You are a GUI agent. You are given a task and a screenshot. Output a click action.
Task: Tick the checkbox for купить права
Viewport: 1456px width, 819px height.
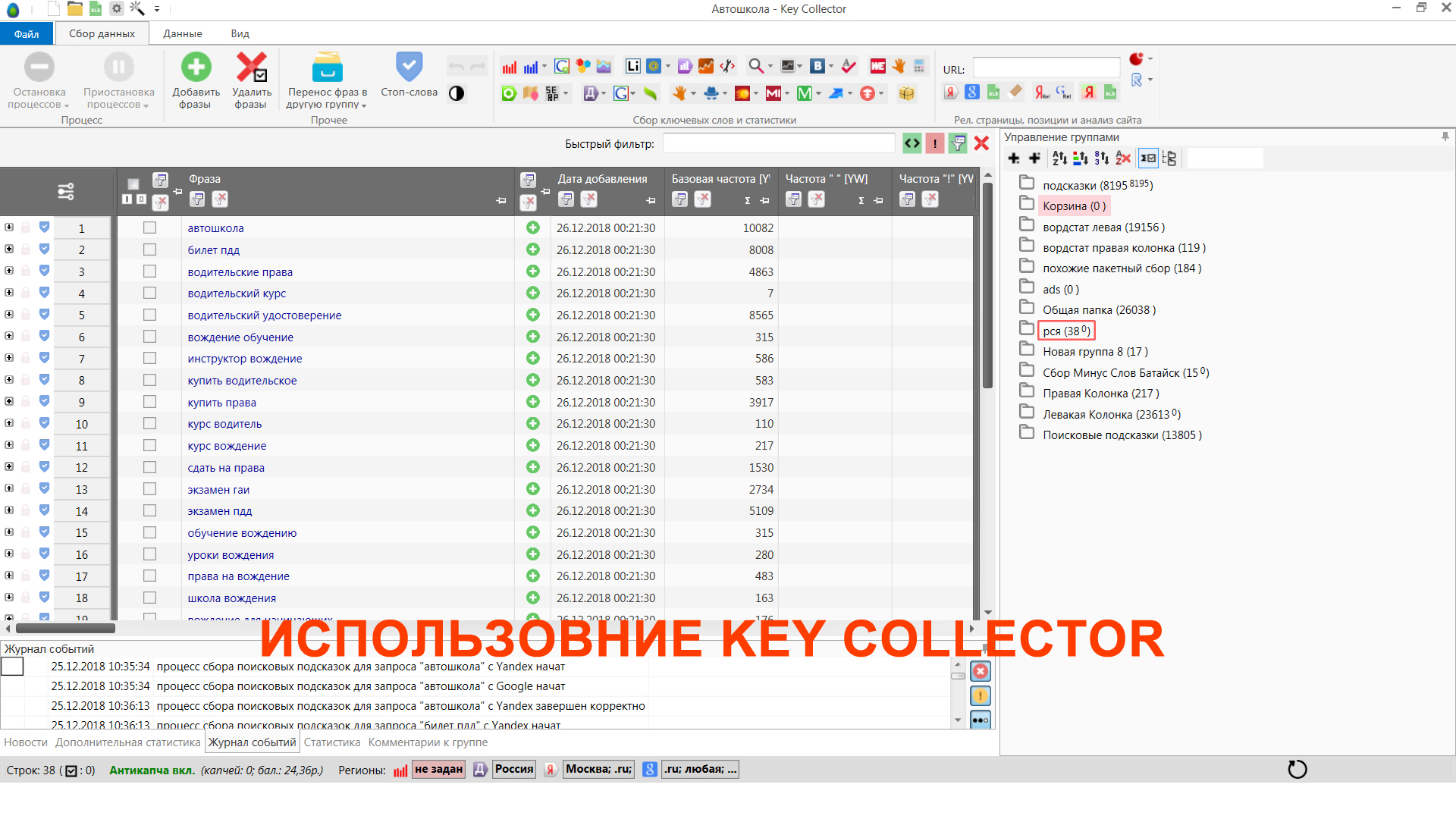click(149, 402)
